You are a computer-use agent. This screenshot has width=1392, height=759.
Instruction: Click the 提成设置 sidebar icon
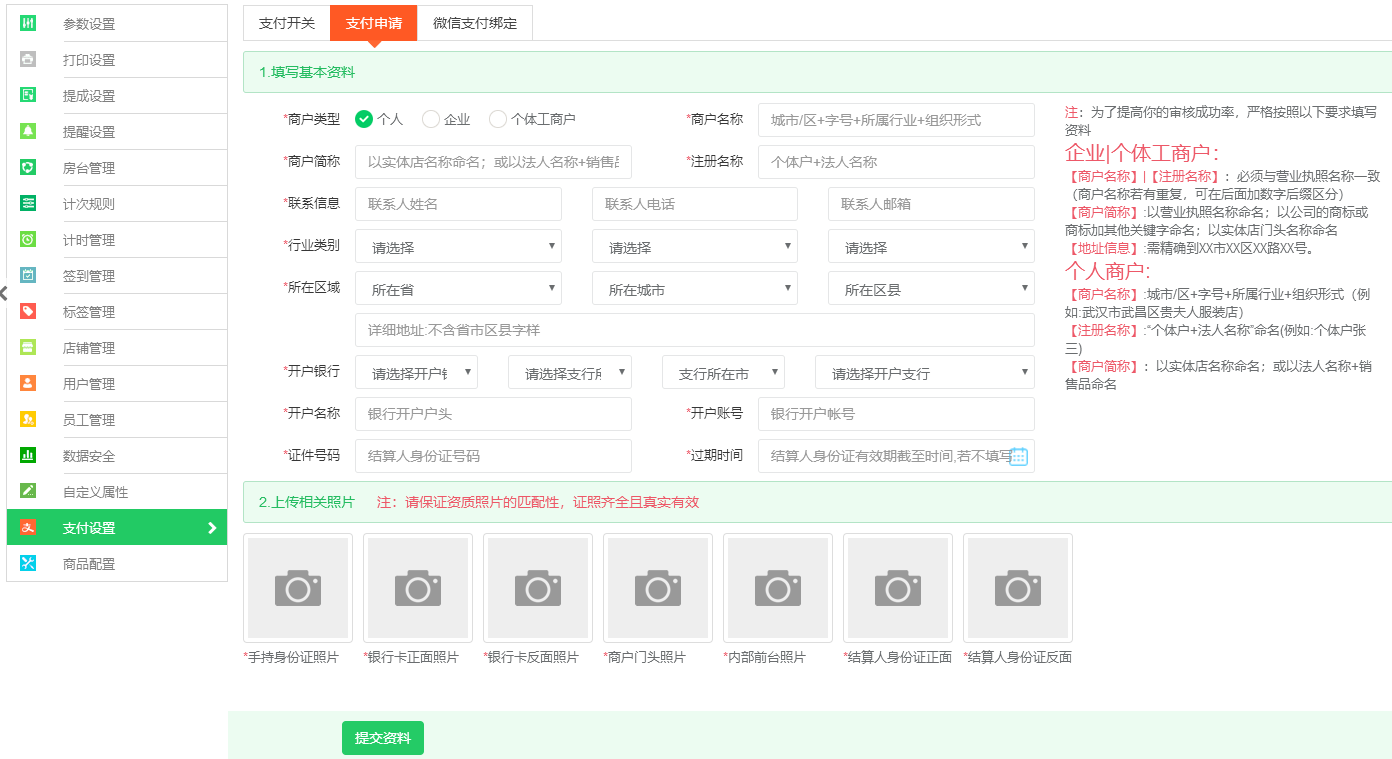[28, 95]
